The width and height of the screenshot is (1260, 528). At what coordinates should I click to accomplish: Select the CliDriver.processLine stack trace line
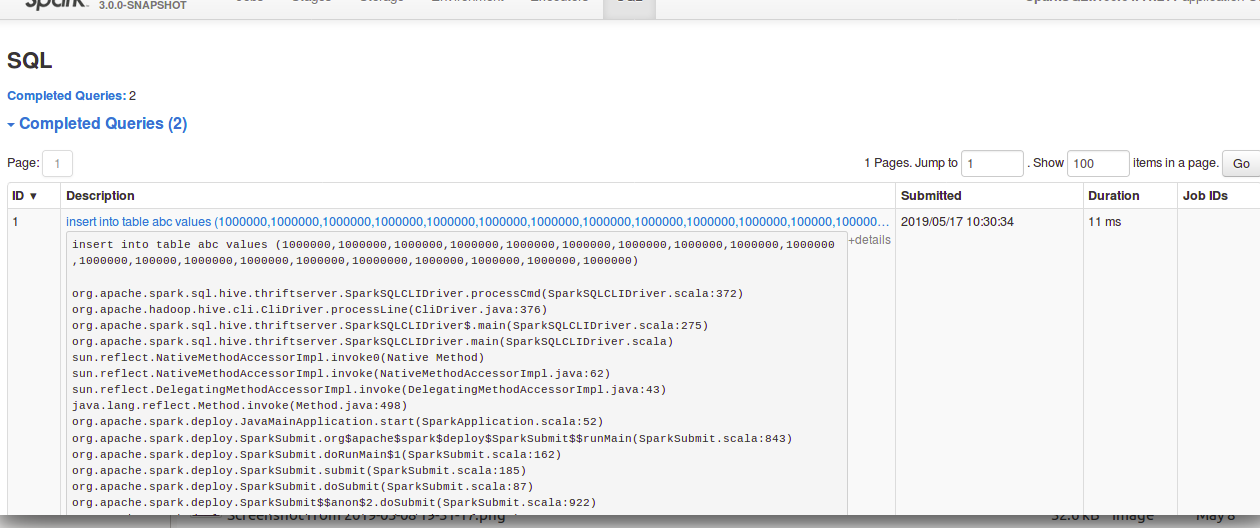pos(310,310)
